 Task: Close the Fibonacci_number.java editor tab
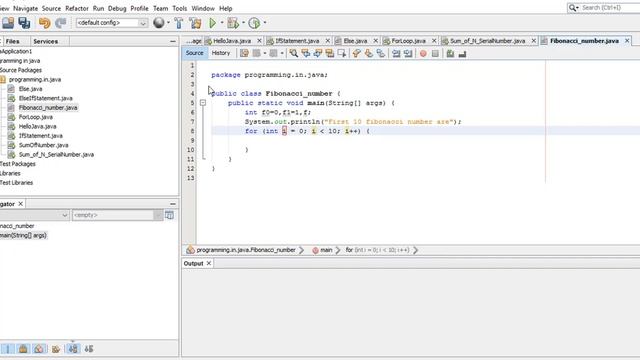[x=627, y=41]
